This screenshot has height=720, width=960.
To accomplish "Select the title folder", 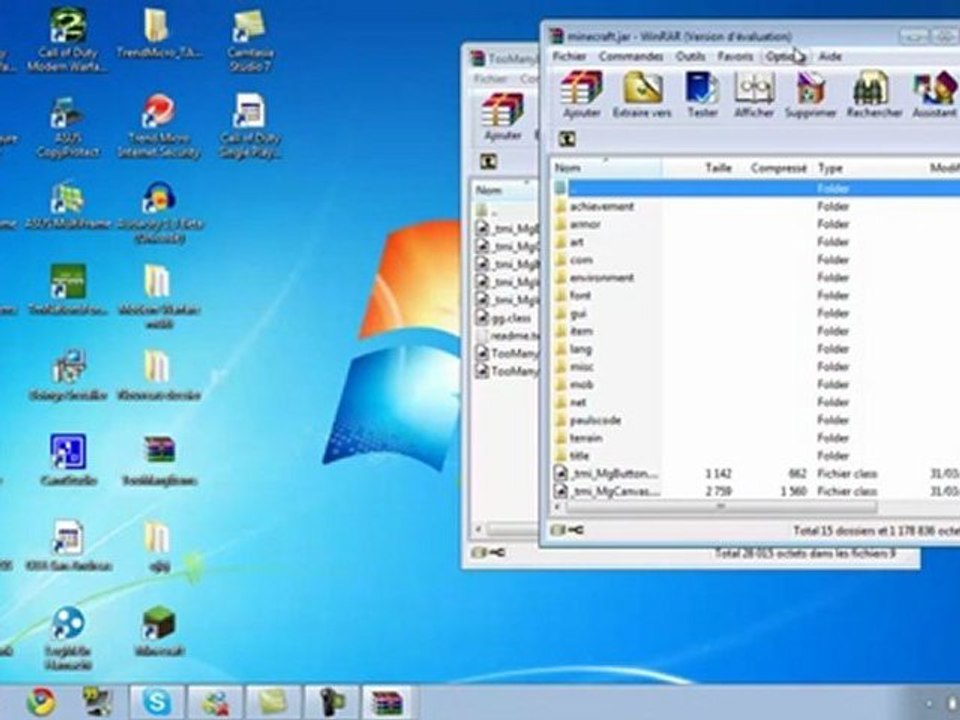I will pyautogui.click(x=579, y=456).
